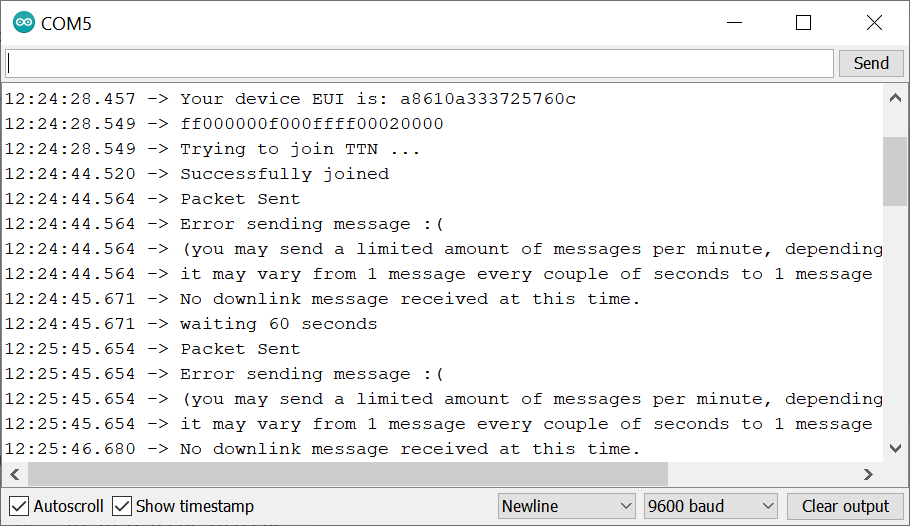The width and height of the screenshot is (910, 526).
Task: Untick the Show timestamp checkbox
Action: pos(122,506)
